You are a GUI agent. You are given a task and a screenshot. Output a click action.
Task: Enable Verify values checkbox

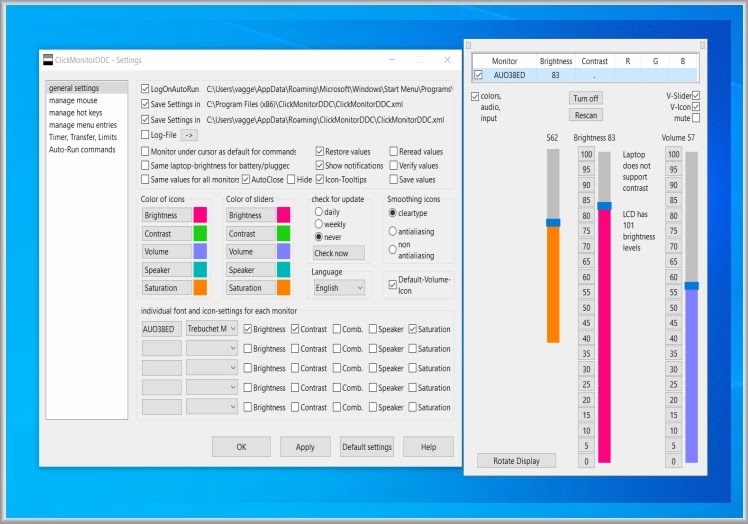click(394, 165)
